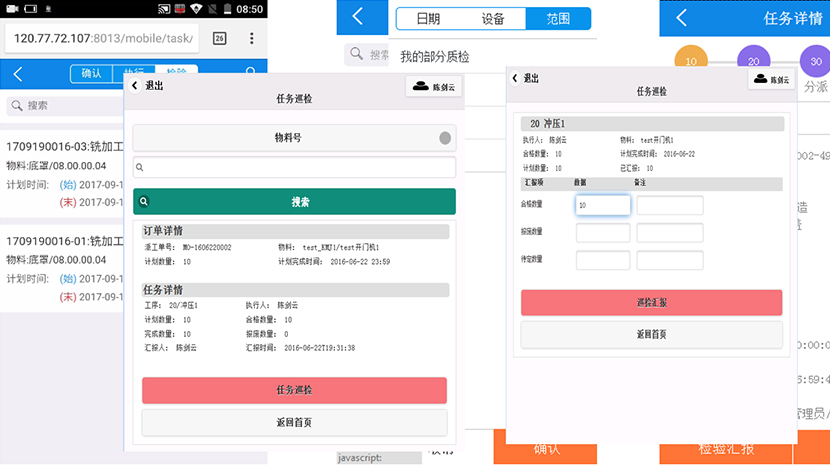Choose the 范围 tab
This screenshot has width=830, height=467.
pyautogui.click(x=558, y=18)
